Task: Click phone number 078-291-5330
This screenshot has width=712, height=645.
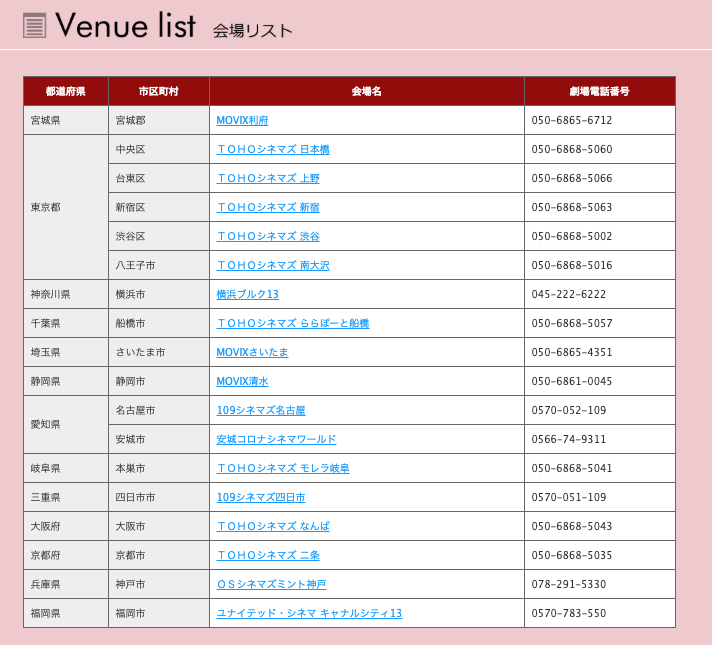Action: coord(569,584)
